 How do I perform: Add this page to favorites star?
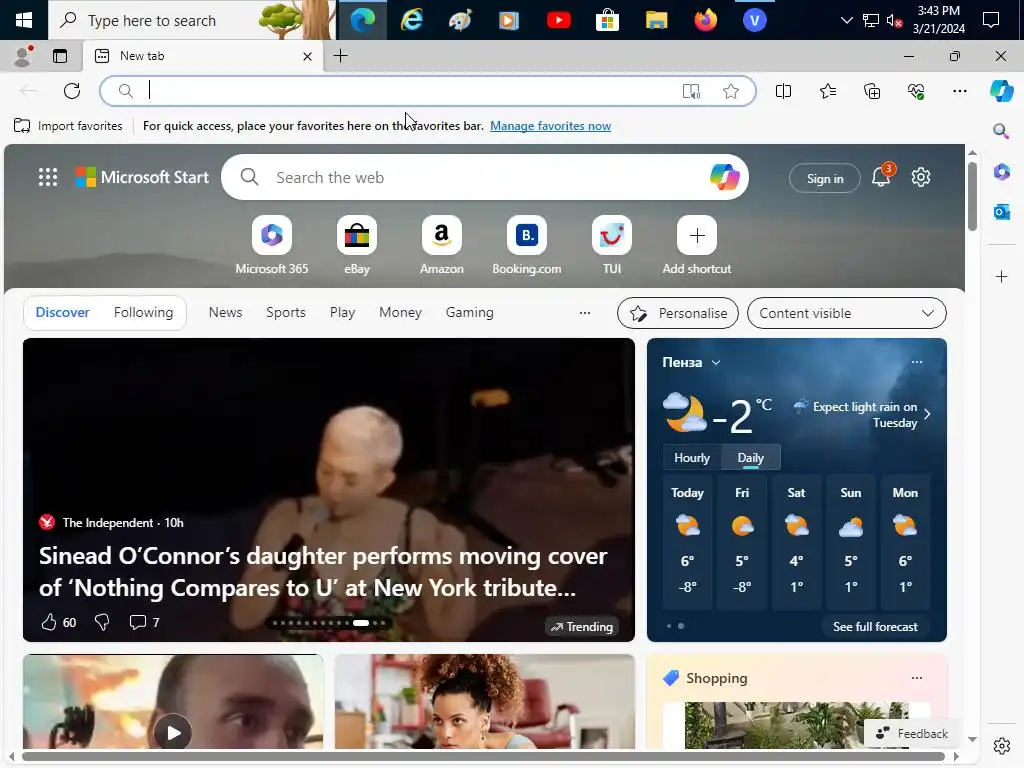731,91
